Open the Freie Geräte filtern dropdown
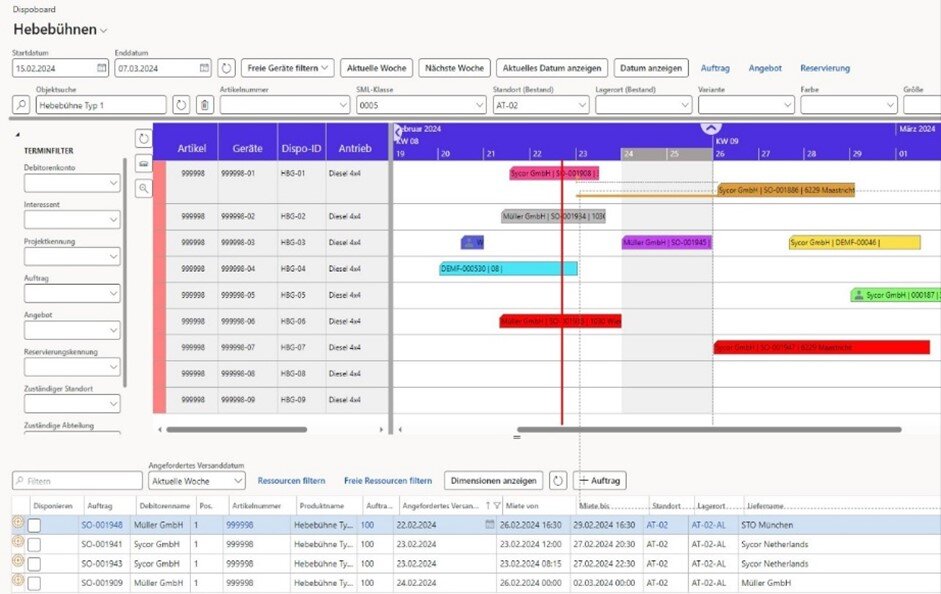Screen dimensions: 941x594 pyautogui.click(x=288, y=68)
